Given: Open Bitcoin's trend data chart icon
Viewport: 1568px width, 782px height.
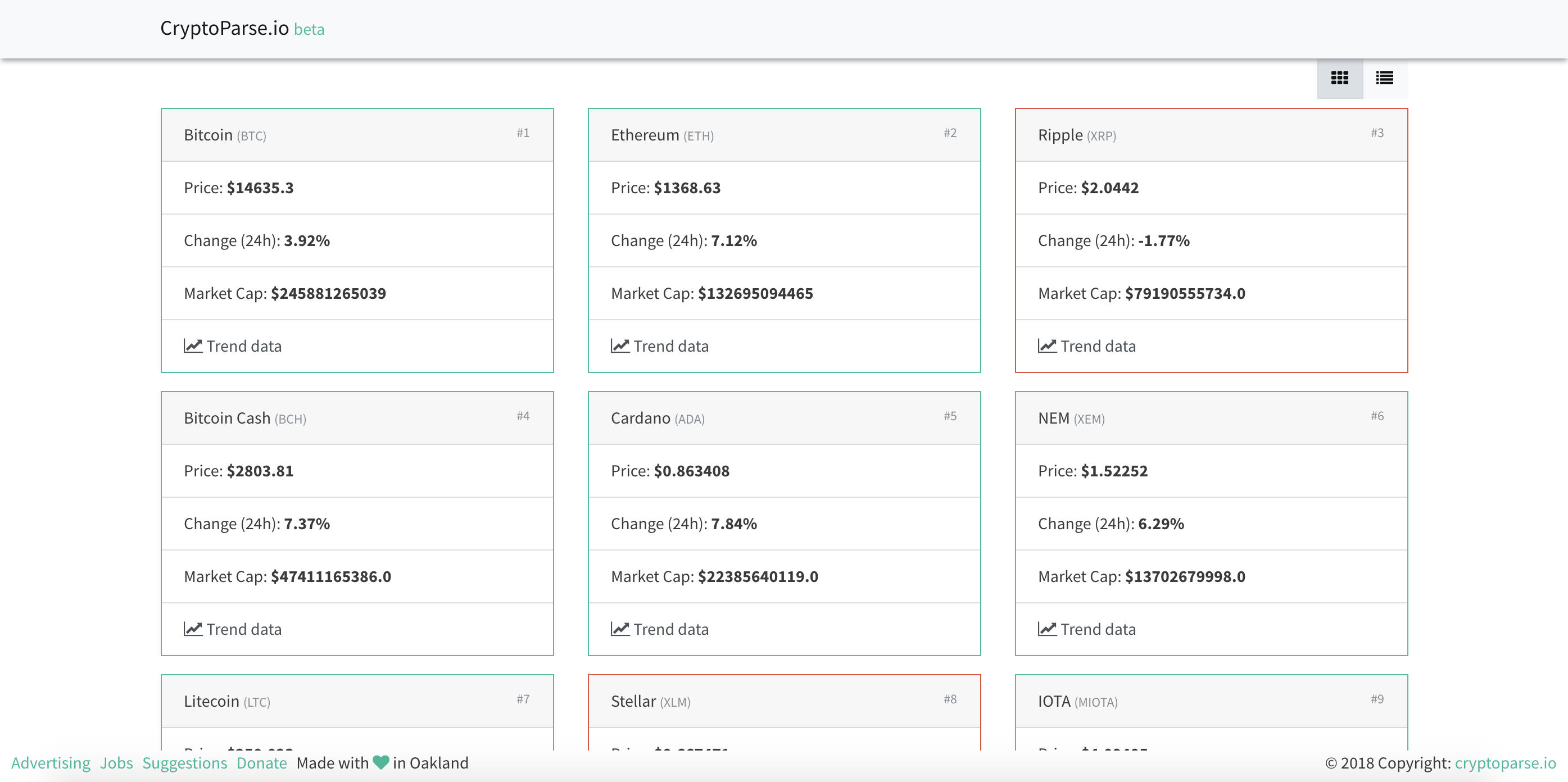Looking at the screenshot, I should click(x=192, y=345).
